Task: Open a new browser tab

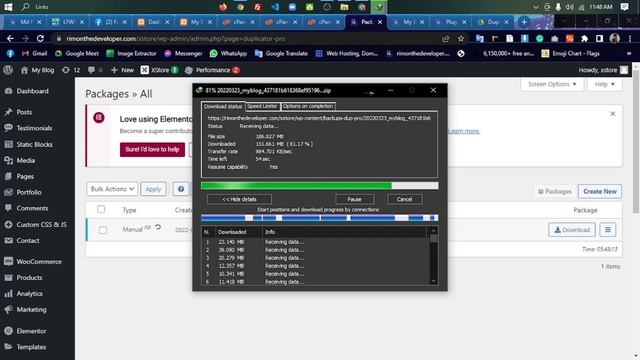Action: coord(524,22)
